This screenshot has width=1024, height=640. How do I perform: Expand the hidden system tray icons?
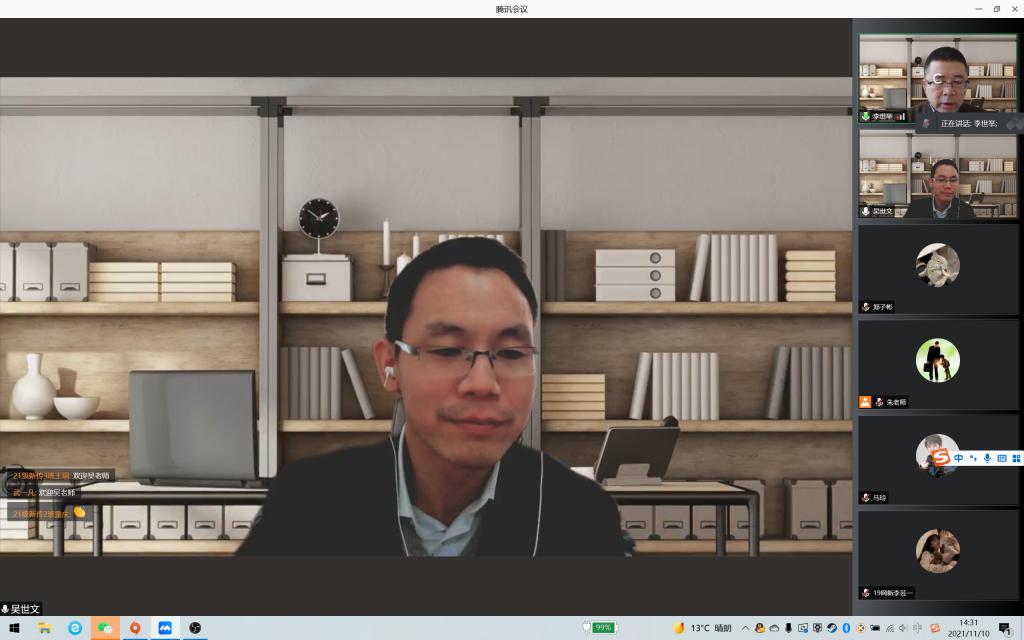coord(745,628)
